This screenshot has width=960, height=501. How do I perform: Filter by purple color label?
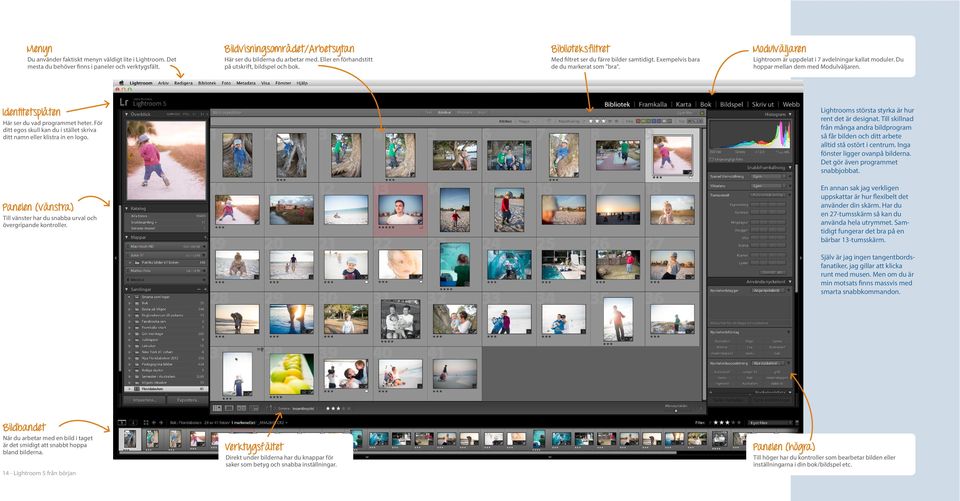tap(661, 121)
